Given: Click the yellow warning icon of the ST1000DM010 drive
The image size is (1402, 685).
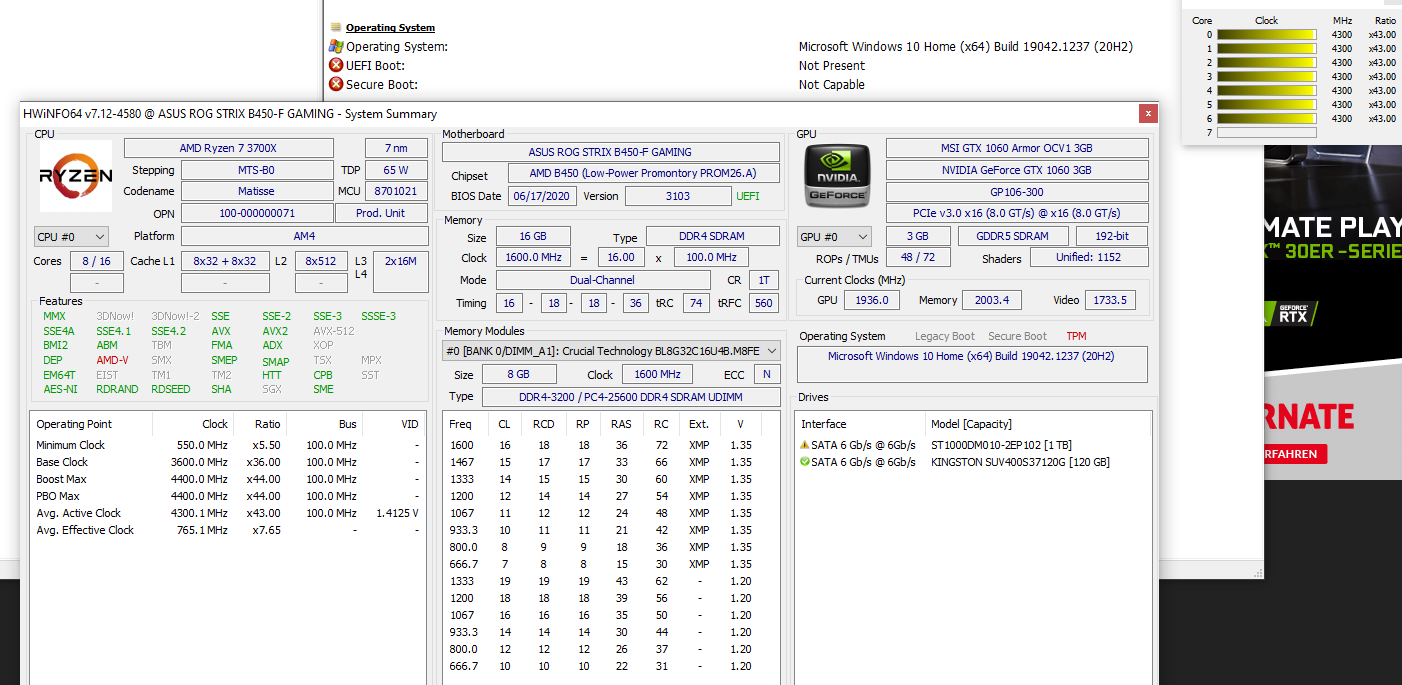Looking at the screenshot, I should [805, 445].
